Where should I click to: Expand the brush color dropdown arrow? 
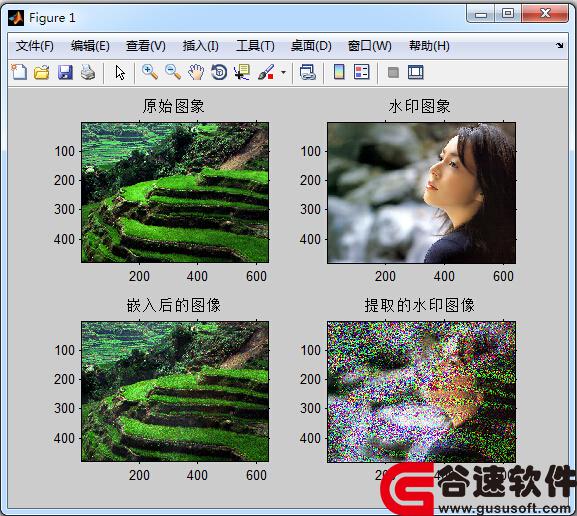[x=283, y=72]
